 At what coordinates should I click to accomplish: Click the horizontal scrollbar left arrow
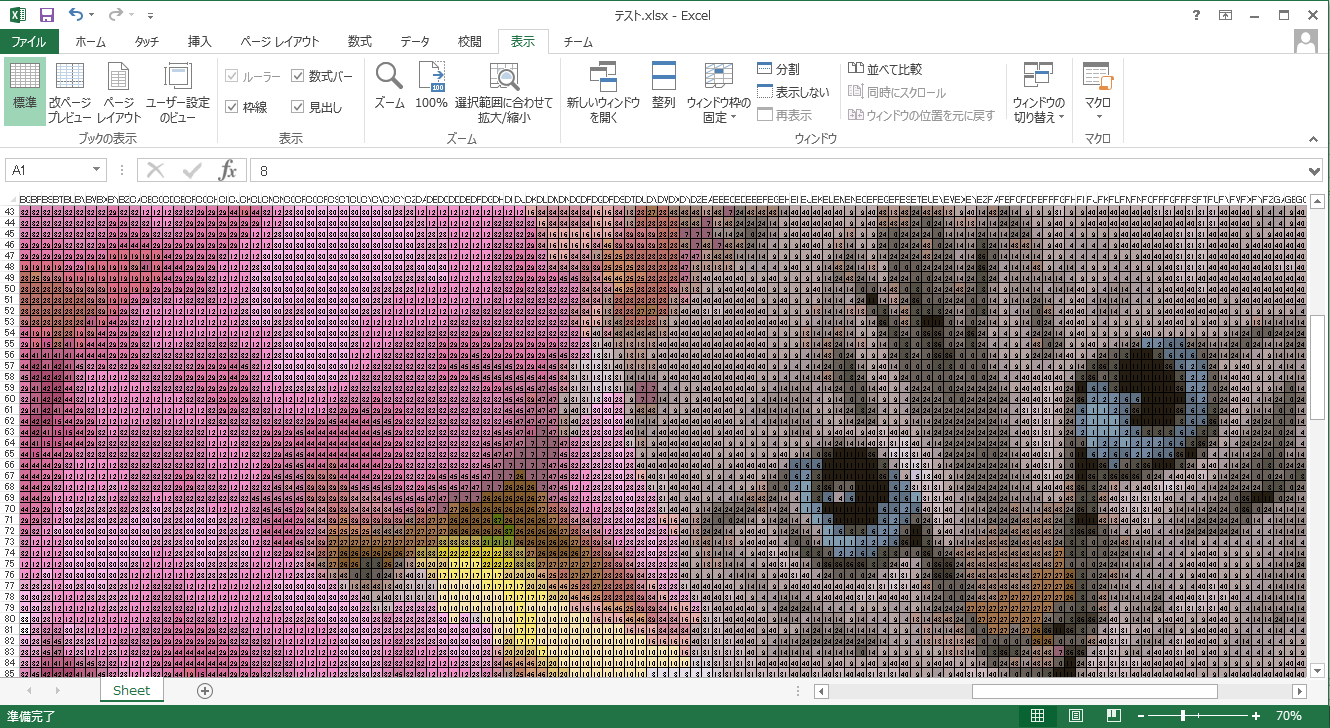click(821, 691)
